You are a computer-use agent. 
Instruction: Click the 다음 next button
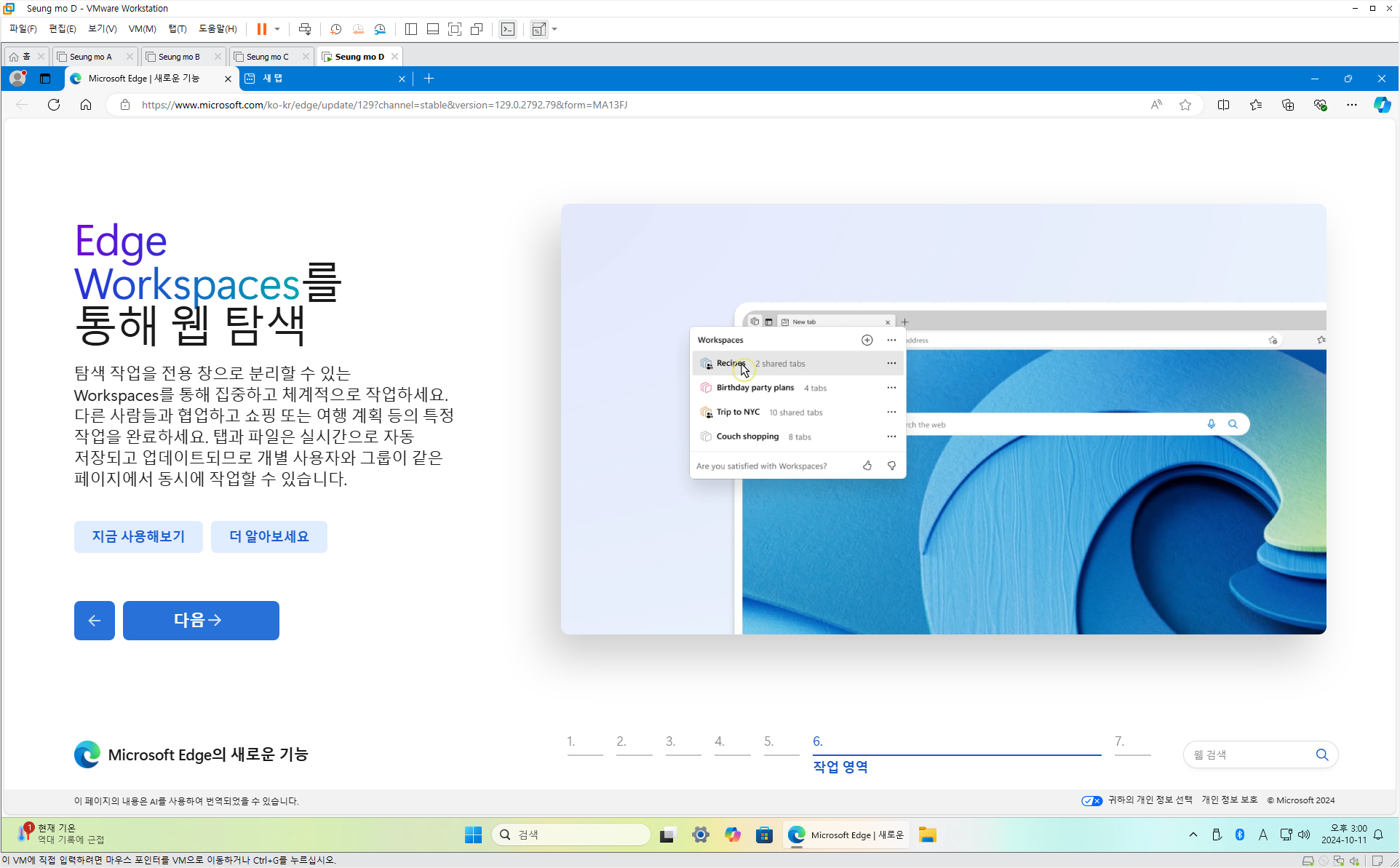201,620
